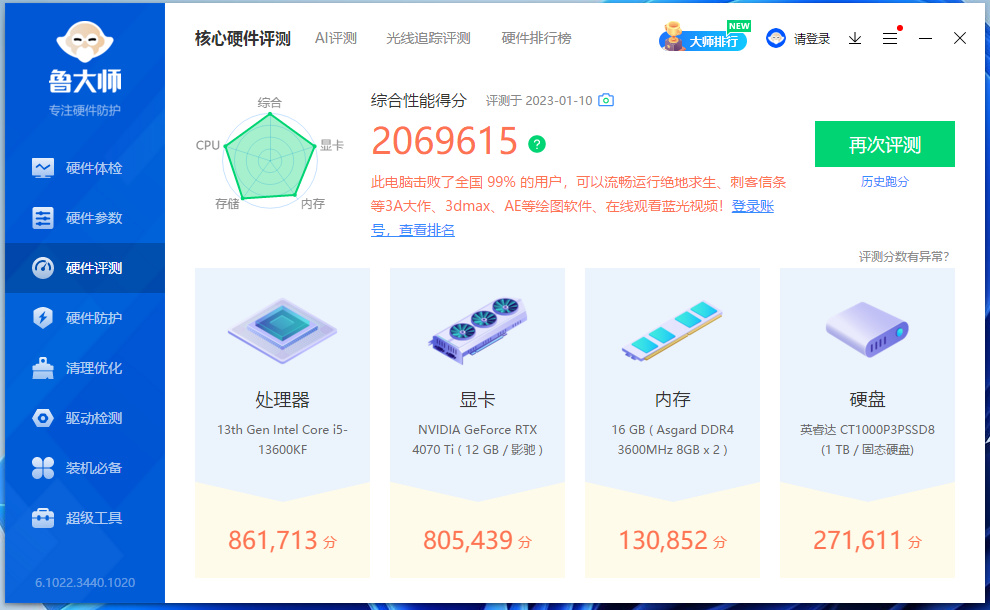Click the processor chip image

282,330
